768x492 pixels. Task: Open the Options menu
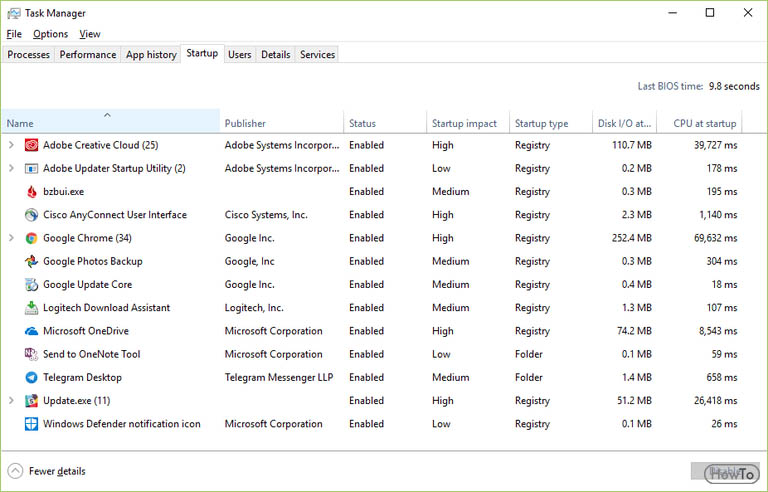[50, 34]
